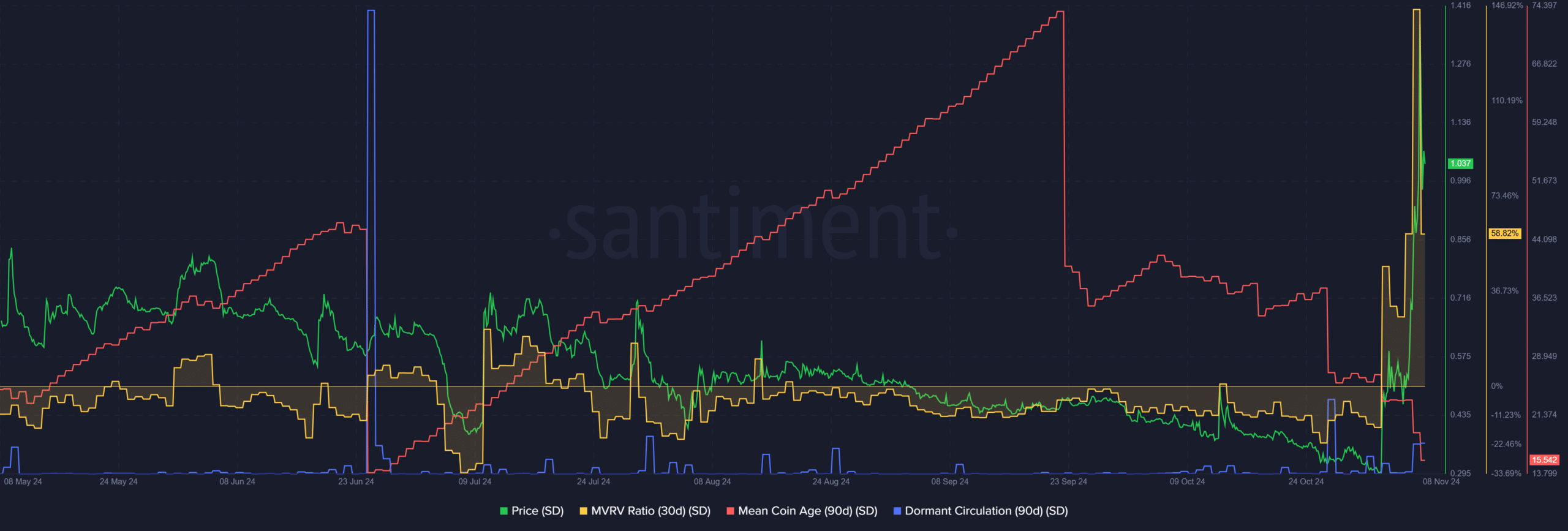Click the 1.276 price axis value
The height and width of the screenshot is (531, 1568).
pos(1460,64)
